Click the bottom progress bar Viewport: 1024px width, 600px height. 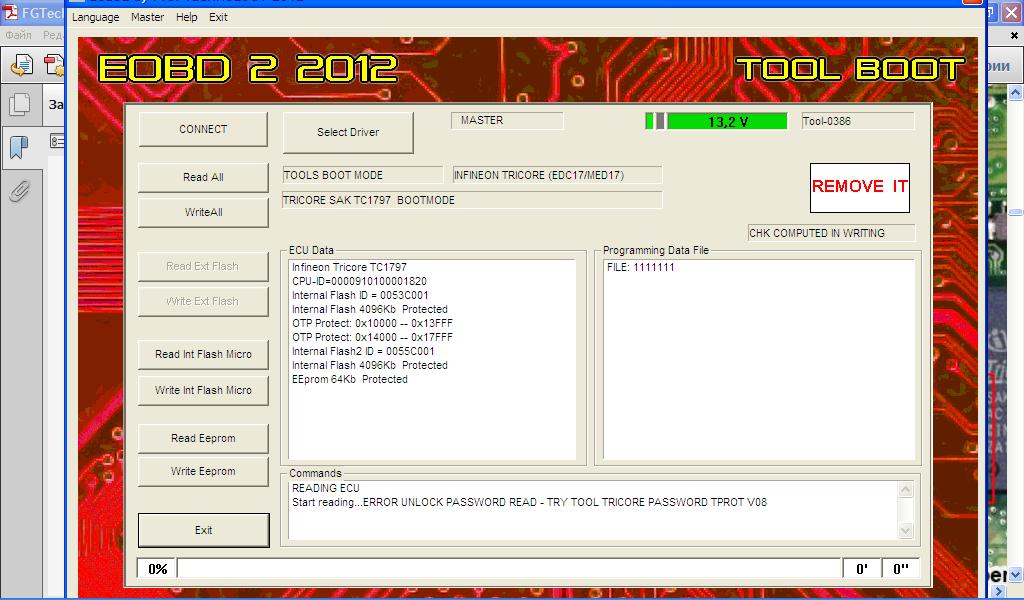pyautogui.click(x=509, y=569)
